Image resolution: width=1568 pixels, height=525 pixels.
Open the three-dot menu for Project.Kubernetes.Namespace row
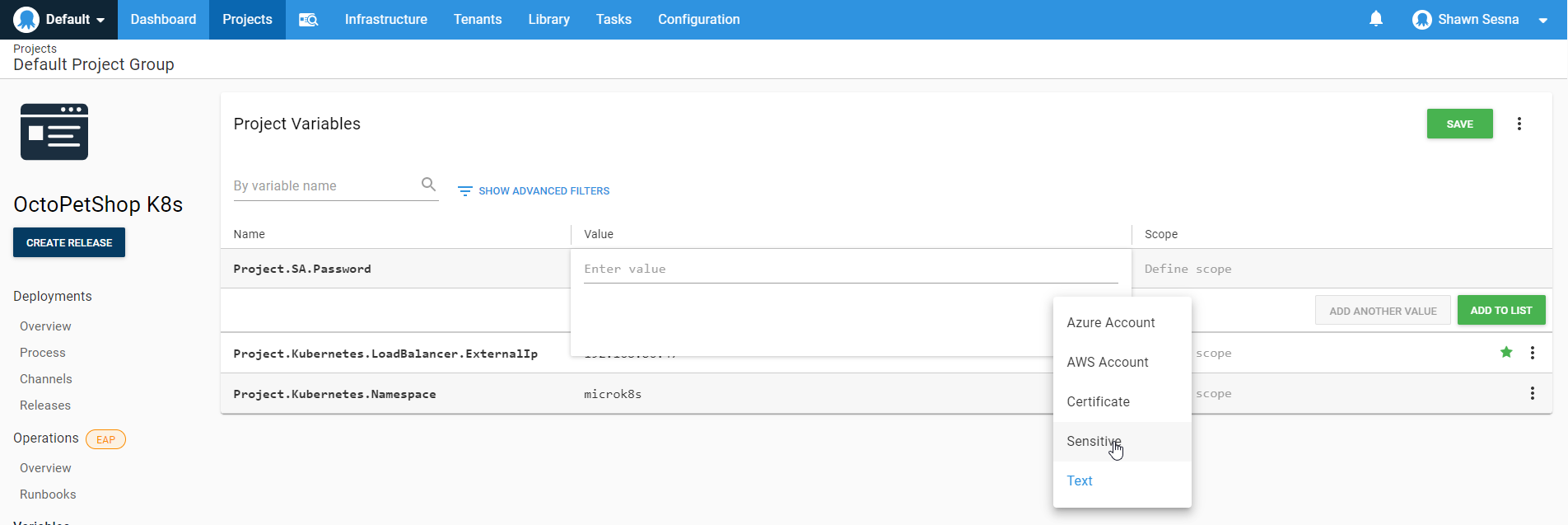pos(1532,394)
